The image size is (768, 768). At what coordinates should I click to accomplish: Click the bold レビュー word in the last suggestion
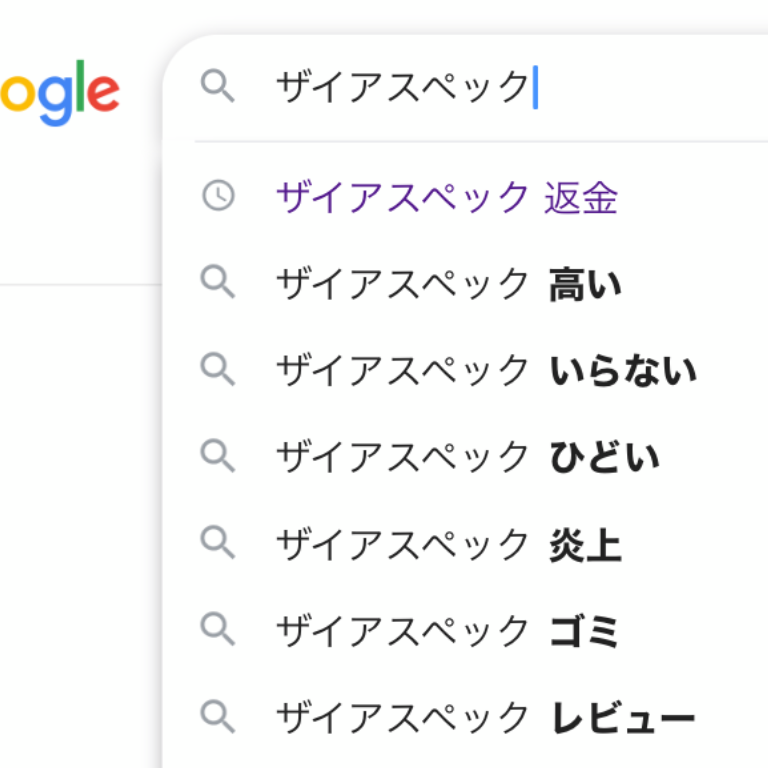pos(623,718)
